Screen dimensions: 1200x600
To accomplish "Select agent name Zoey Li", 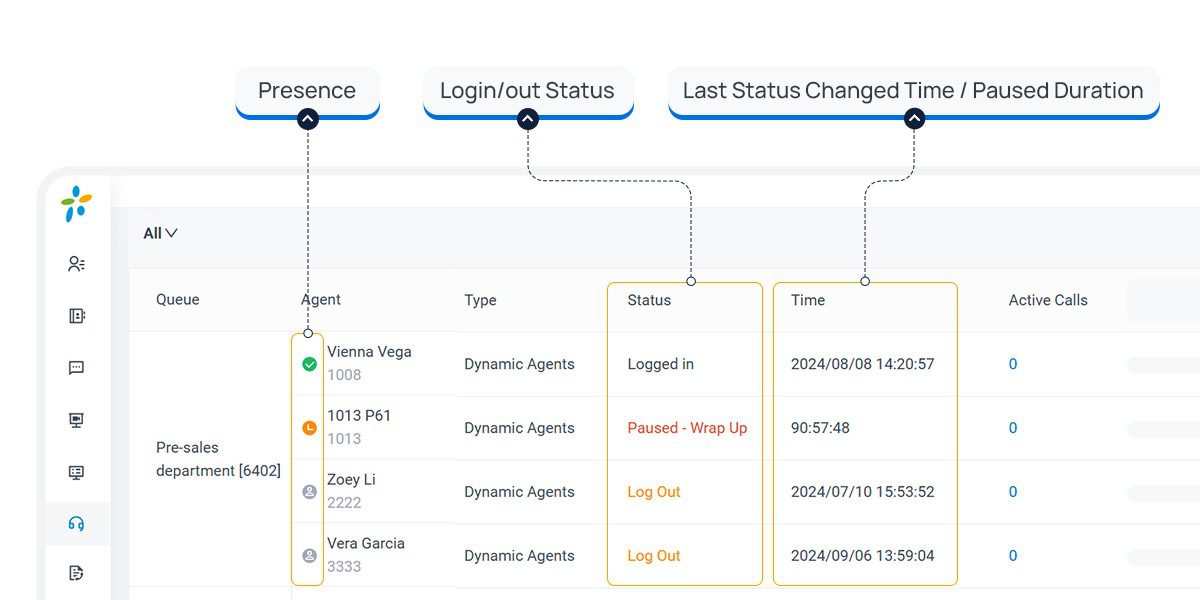I will 351,480.
